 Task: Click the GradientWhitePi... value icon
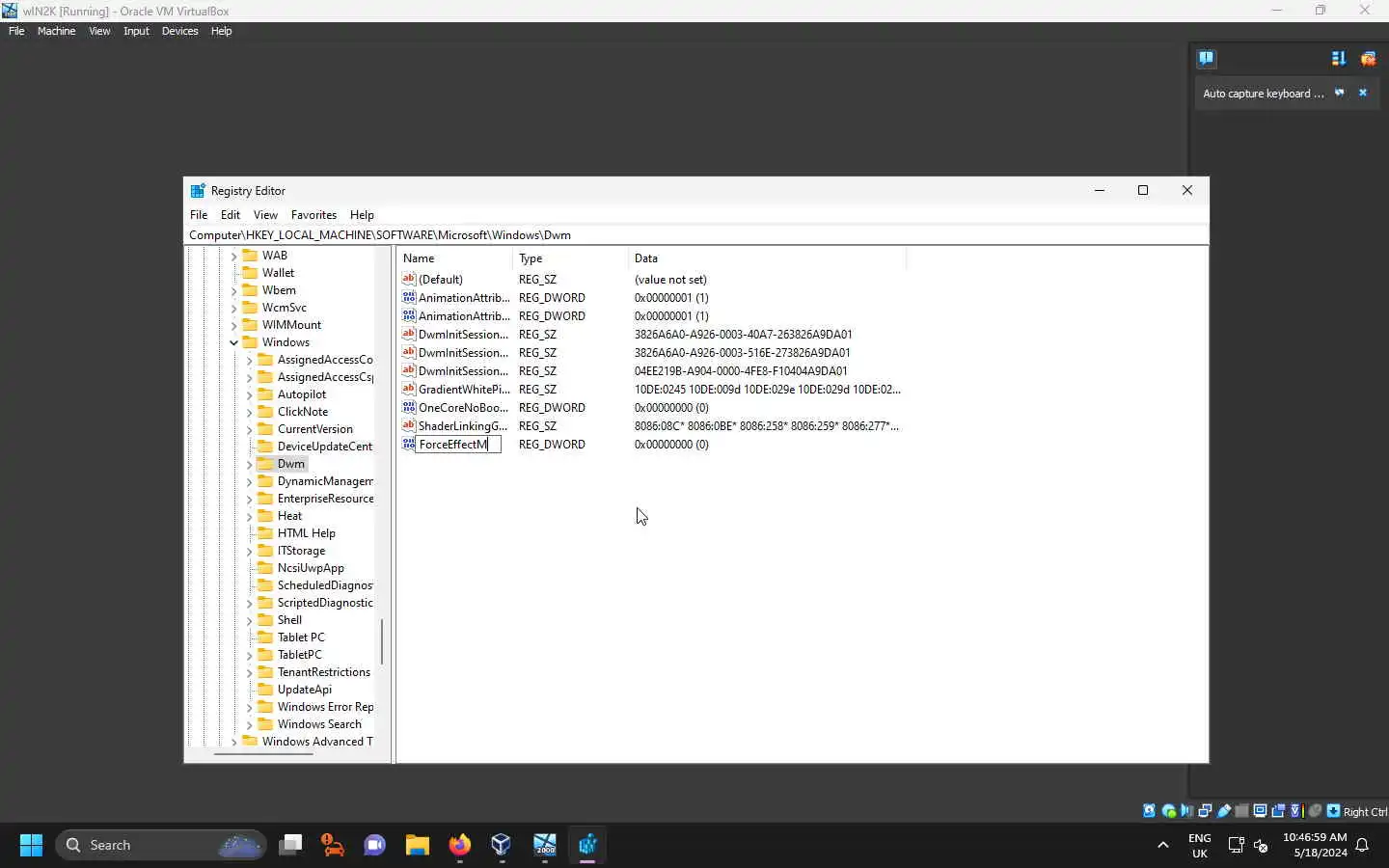click(408, 389)
